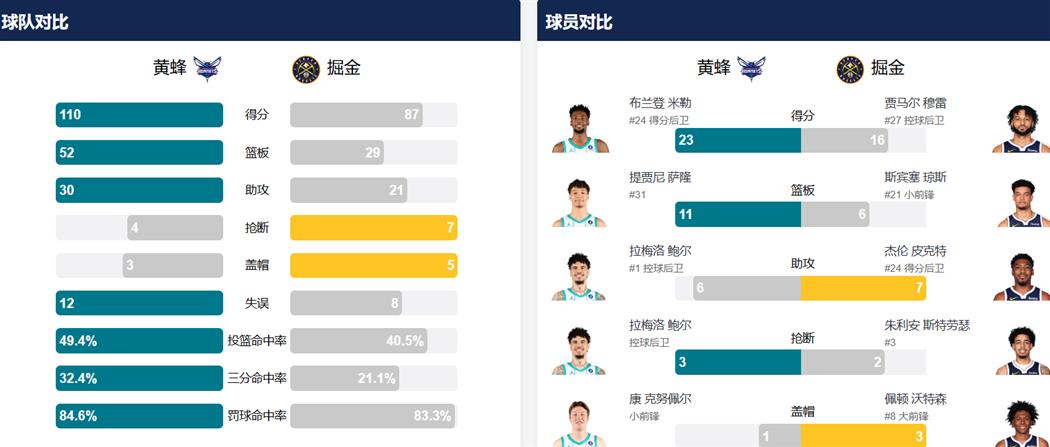Open 布兰登 米勒 name link
Screen dimensions: 1050x447
(x=660, y=103)
